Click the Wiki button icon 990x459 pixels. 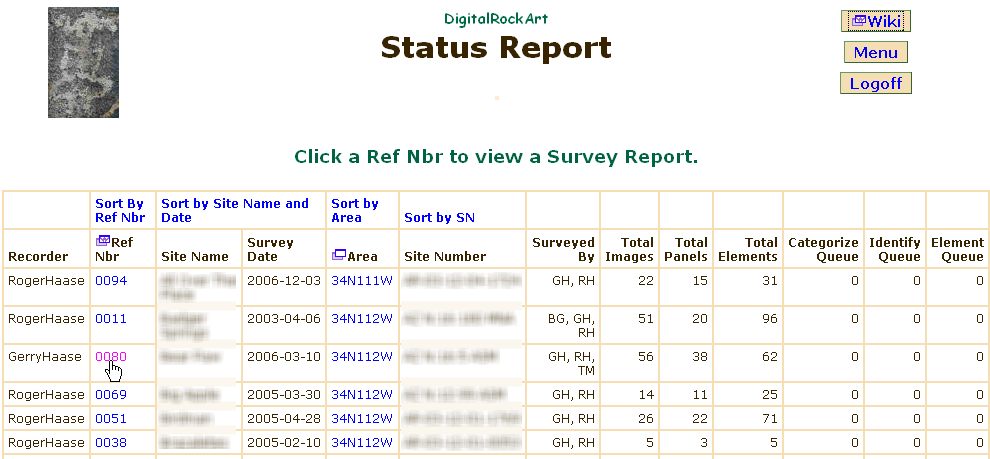858,21
